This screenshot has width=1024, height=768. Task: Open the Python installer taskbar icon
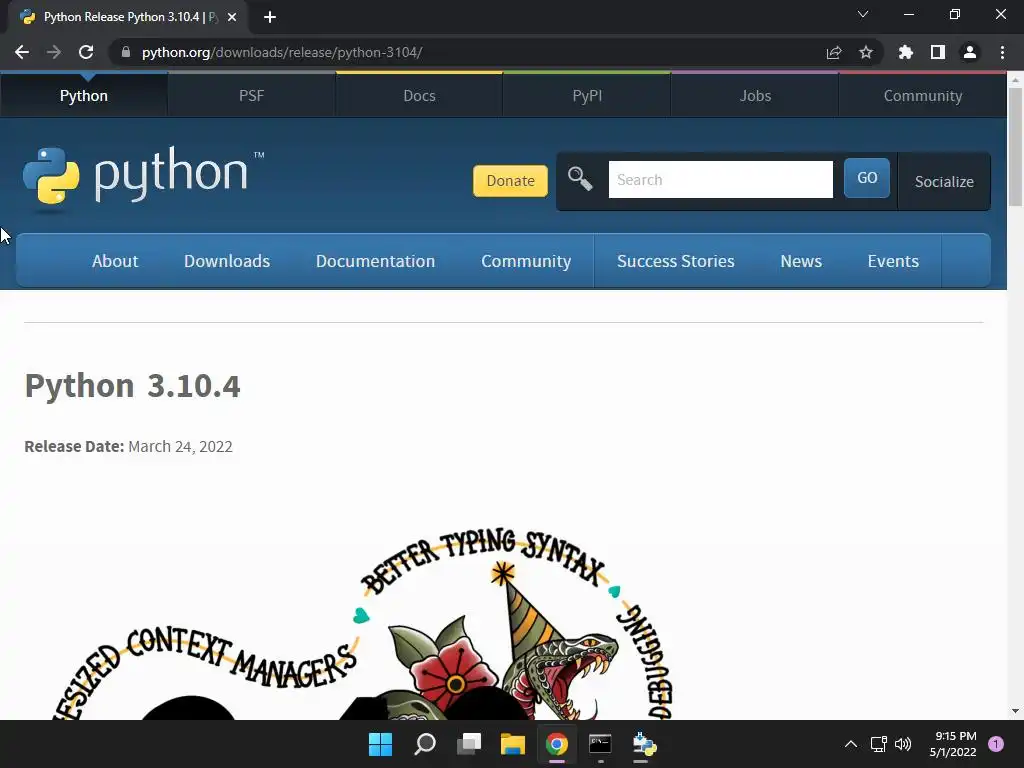(x=645, y=744)
